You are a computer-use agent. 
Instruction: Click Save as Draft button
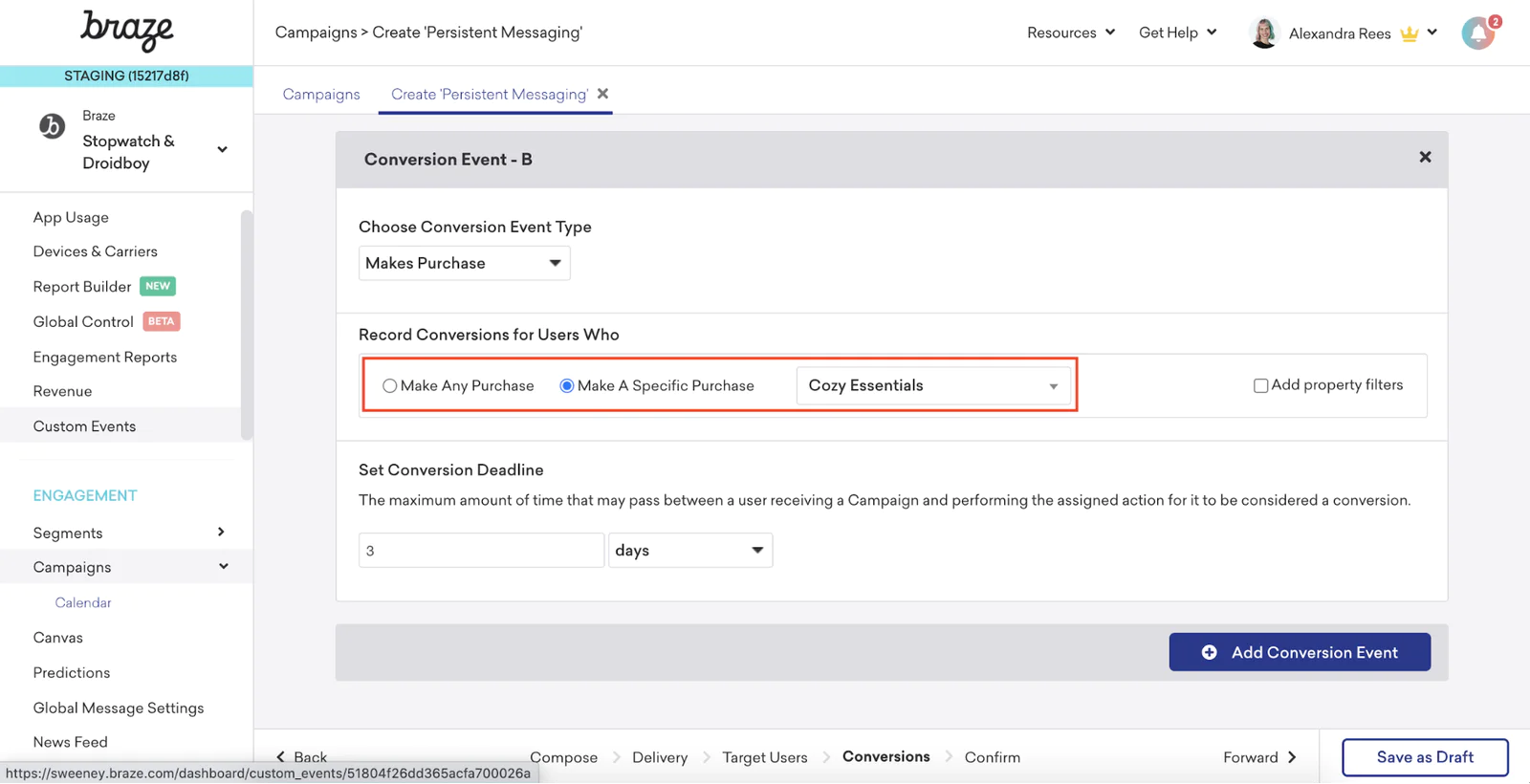pyautogui.click(x=1424, y=757)
